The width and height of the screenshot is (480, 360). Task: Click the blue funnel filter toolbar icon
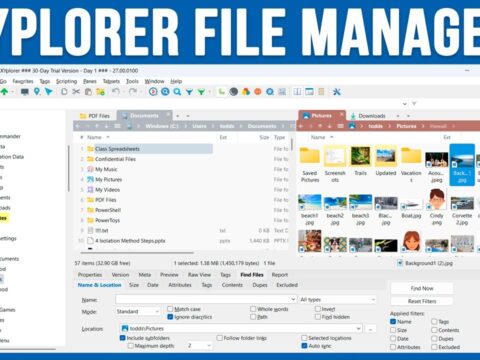click(x=189, y=92)
